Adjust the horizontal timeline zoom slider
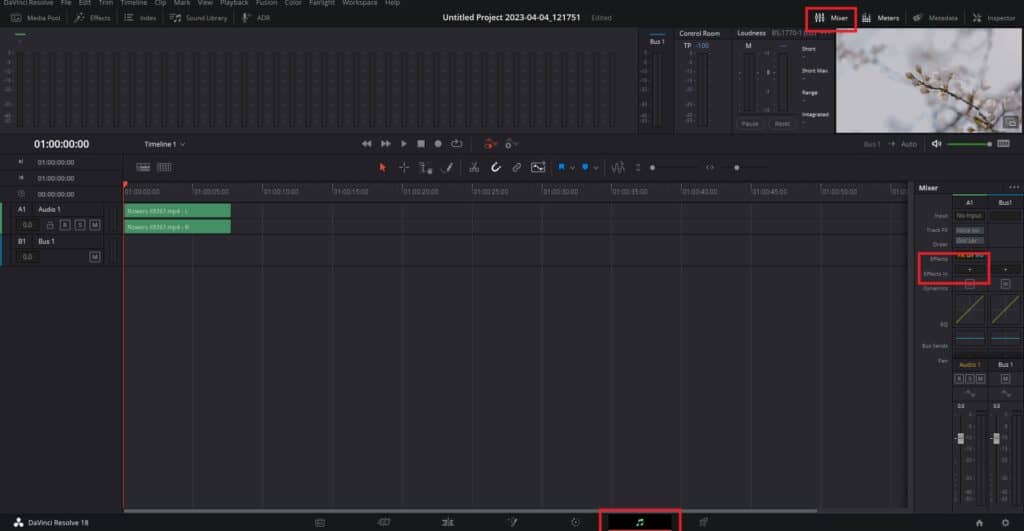 click(x=738, y=168)
